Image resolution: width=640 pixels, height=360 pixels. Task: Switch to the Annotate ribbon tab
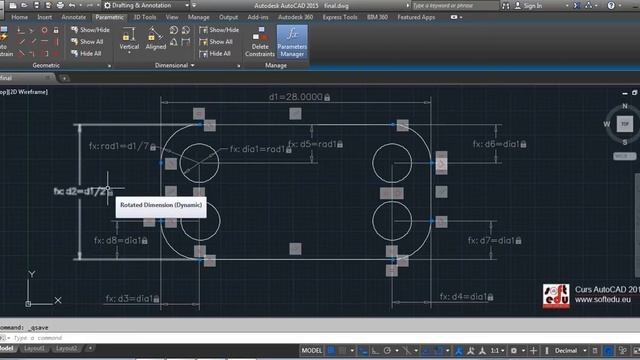click(x=73, y=17)
